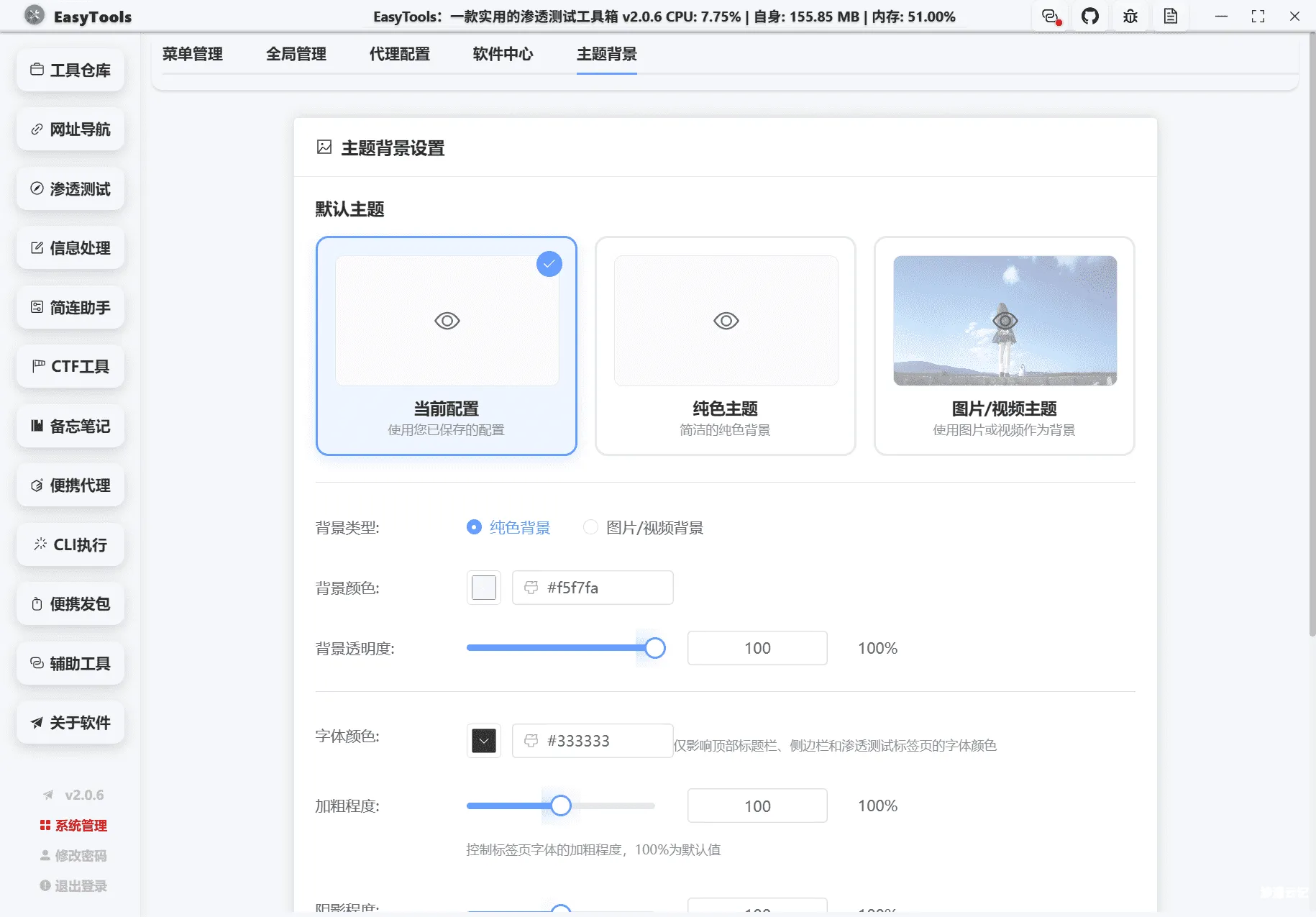
Task: Switch to the 软件中心 tab
Action: click(503, 54)
